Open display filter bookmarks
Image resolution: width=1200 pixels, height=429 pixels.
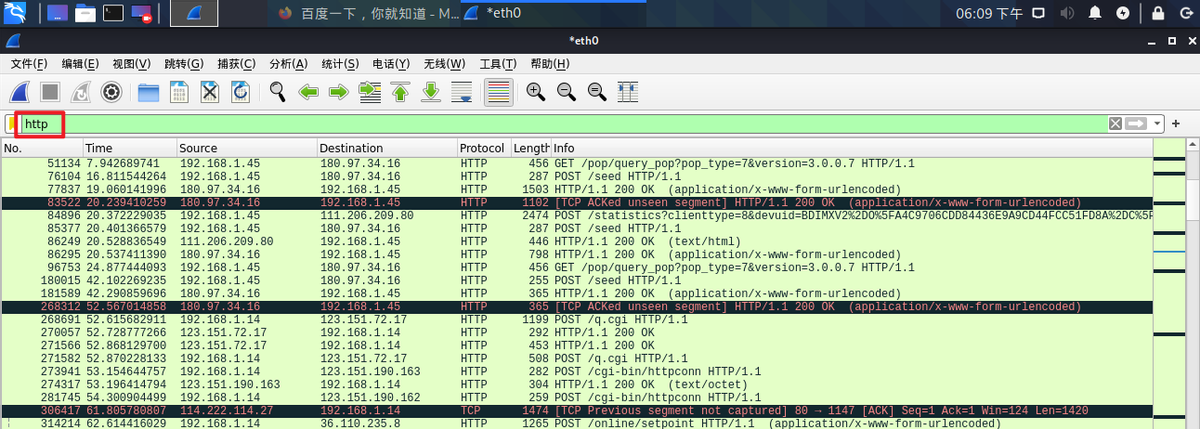[12, 124]
